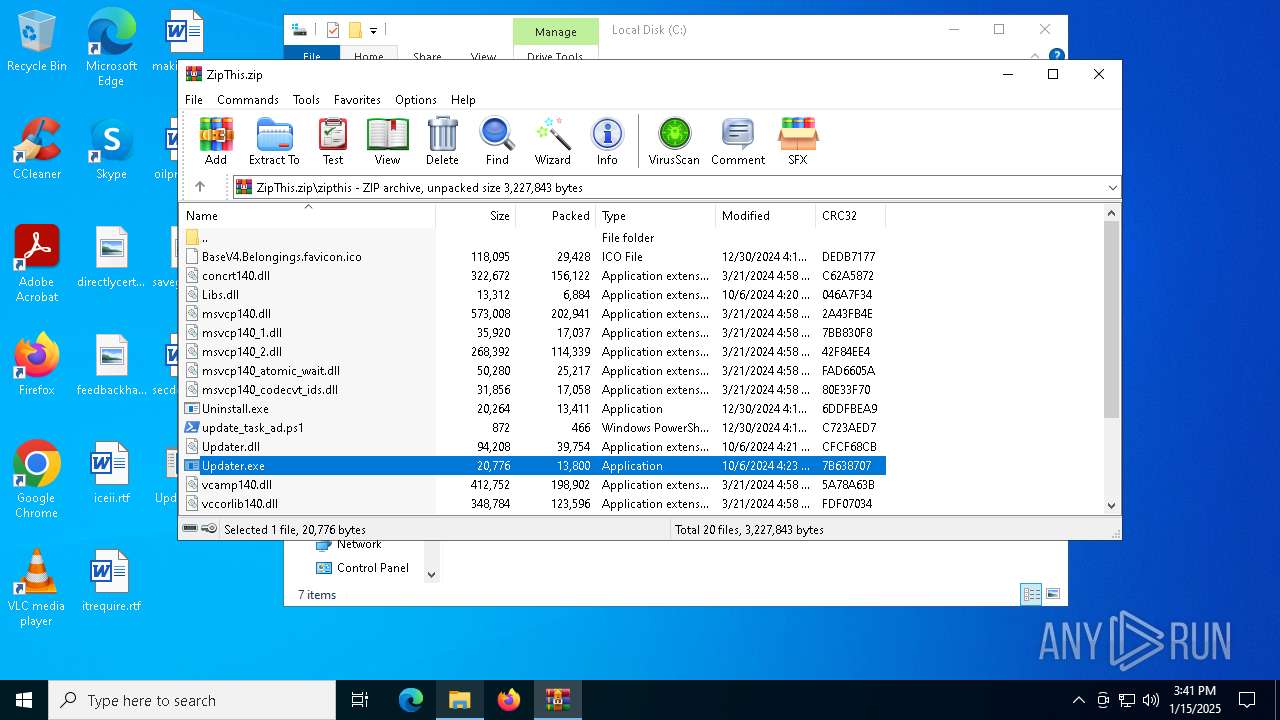Select Network in Explorer navigation pane

pos(359,545)
